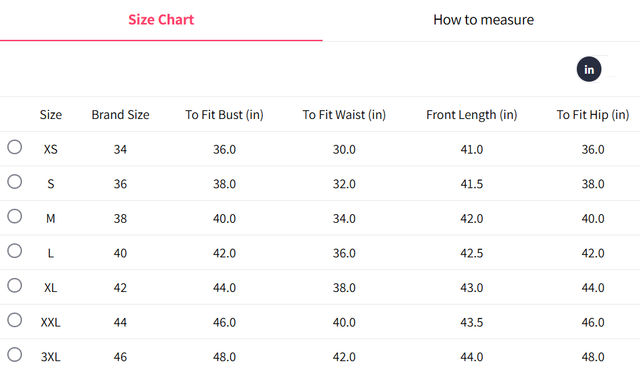Select the XL size radio button

click(15, 286)
